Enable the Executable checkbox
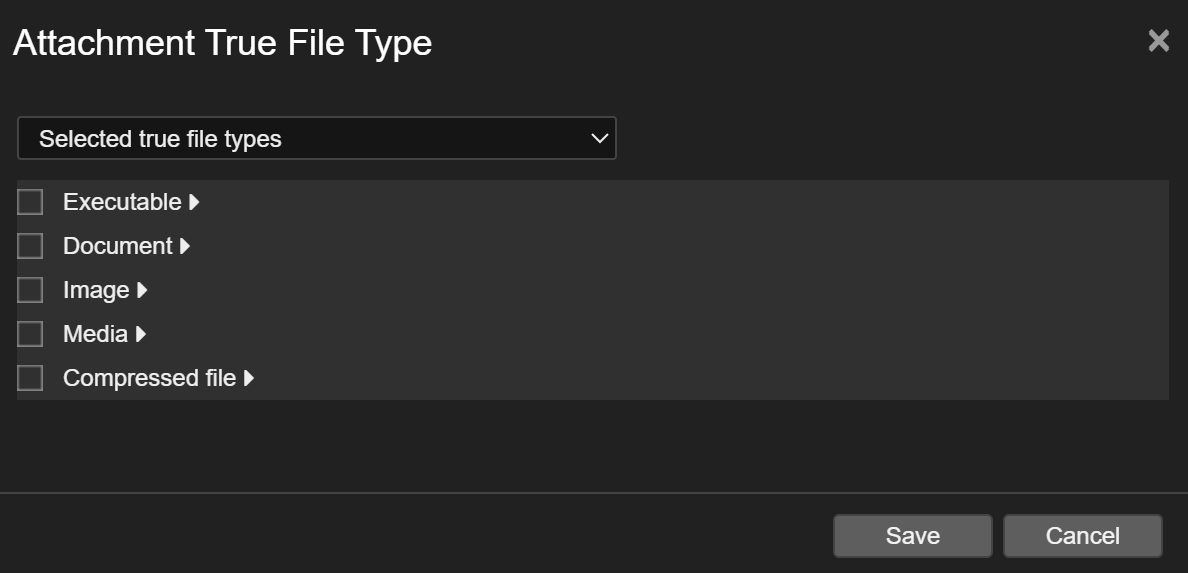This screenshot has width=1188, height=573. click(x=30, y=202)
